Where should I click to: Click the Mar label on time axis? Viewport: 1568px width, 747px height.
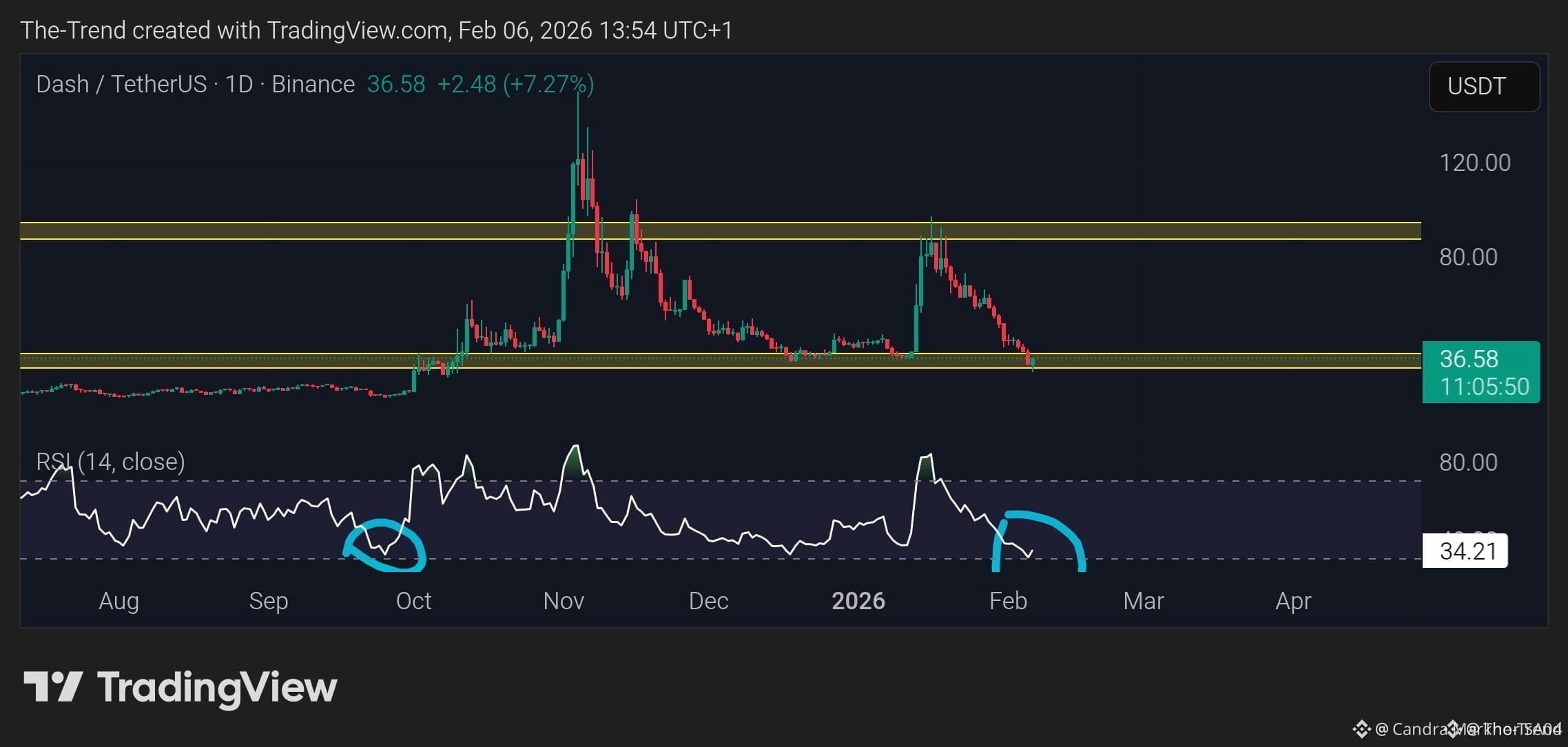pyautogui.click(x=1144, y=601)
